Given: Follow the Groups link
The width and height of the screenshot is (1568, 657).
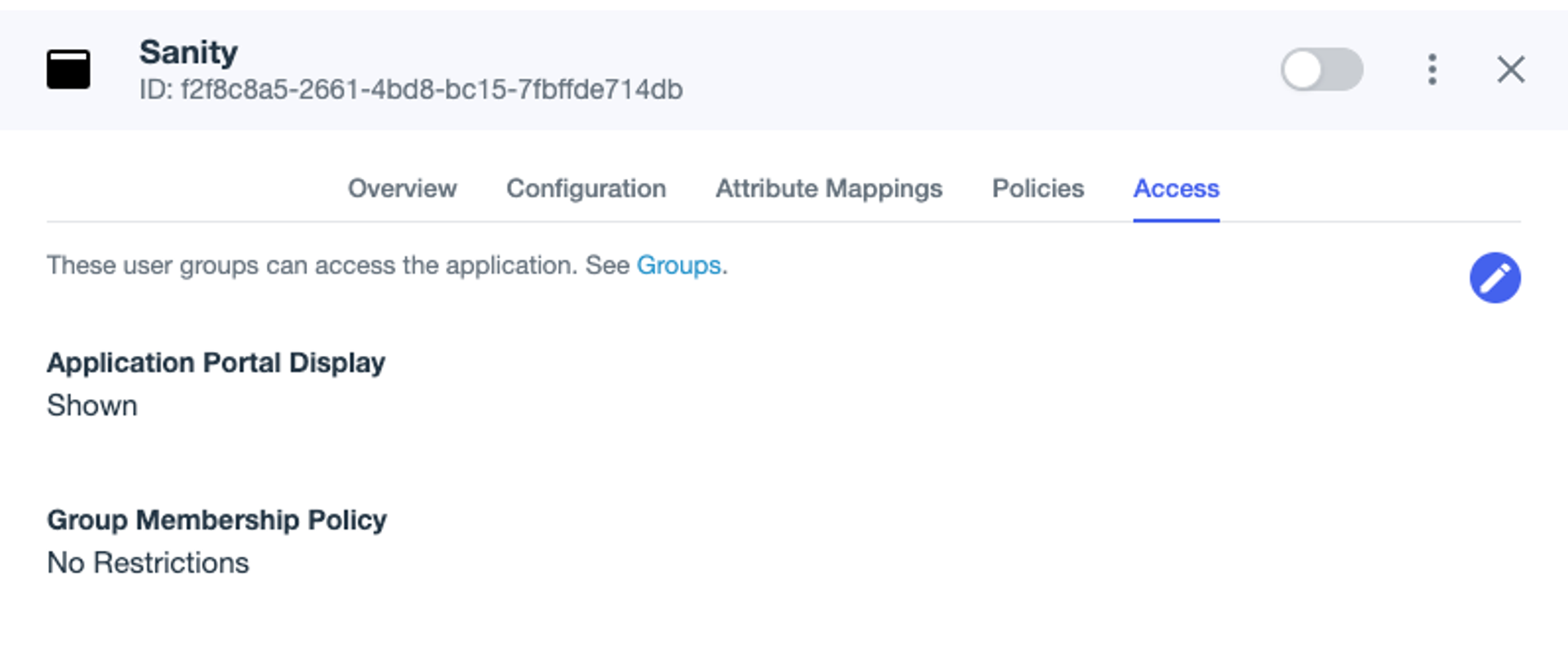Looking at the screenshot, I should point(679,265).
